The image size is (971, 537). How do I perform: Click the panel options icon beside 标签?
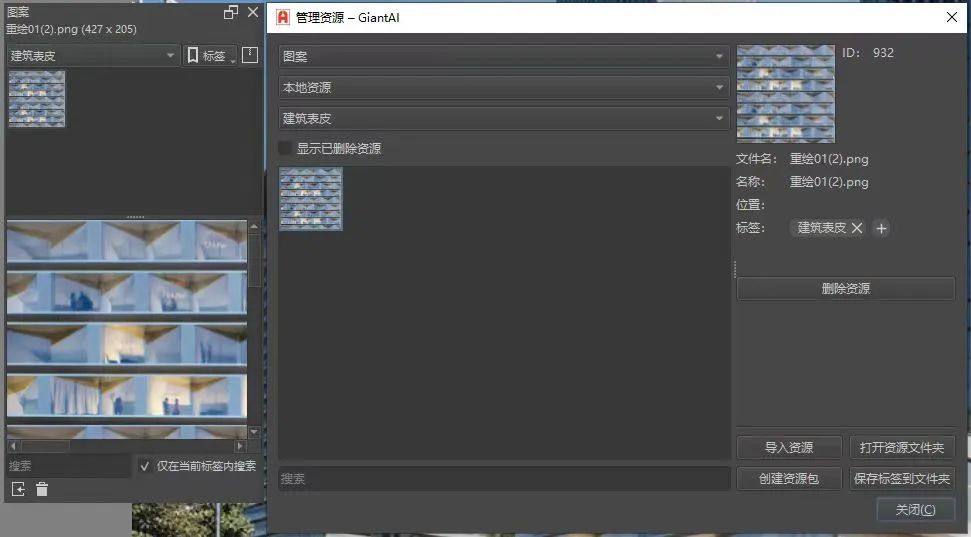tap(250, 55)
